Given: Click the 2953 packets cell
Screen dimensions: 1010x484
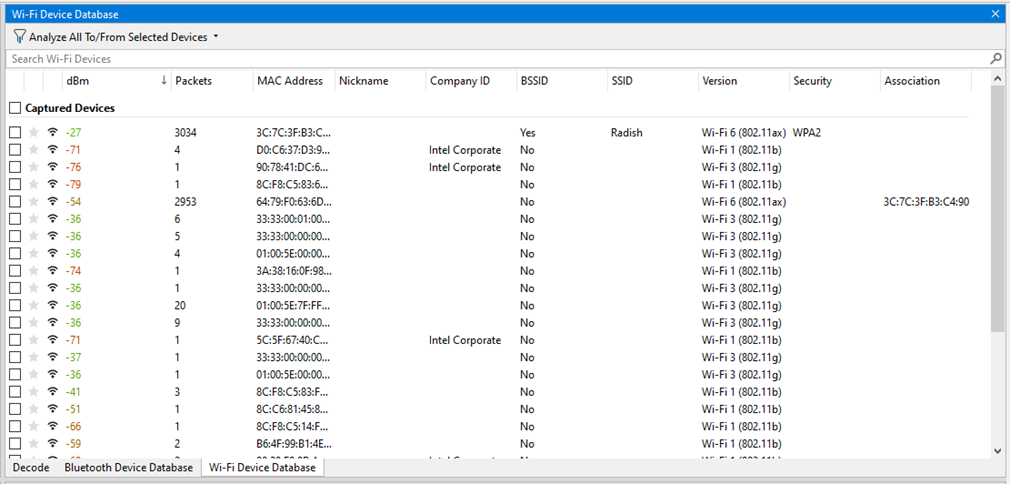Looking at the screenshot, I should click(x=186, y=202).
